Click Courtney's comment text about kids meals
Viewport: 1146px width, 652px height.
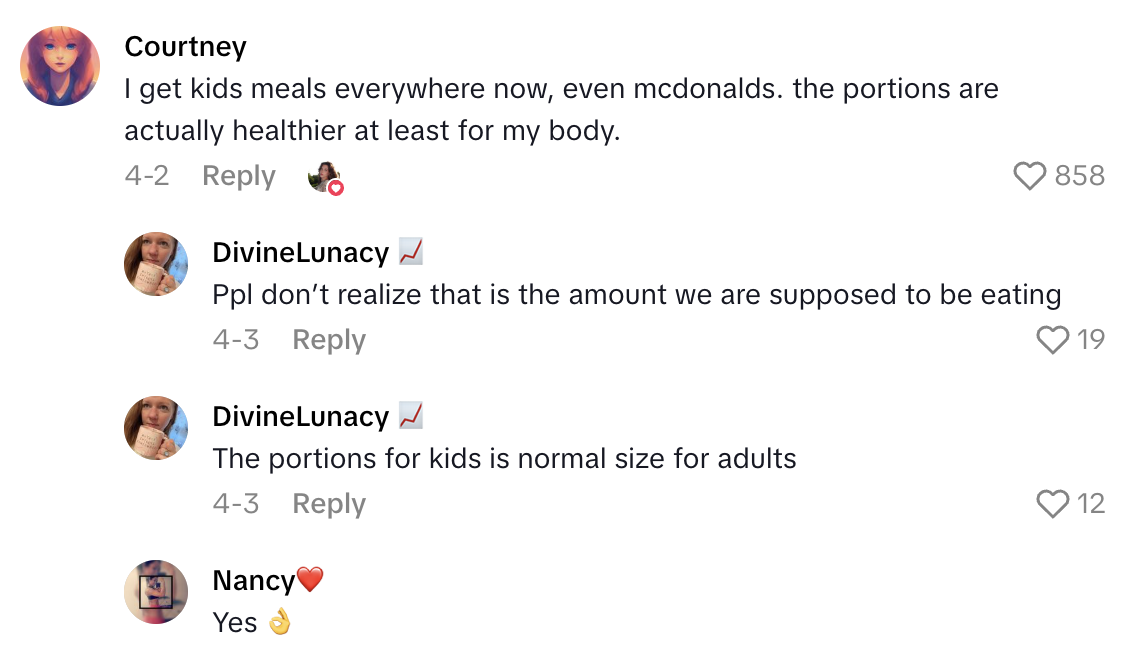(x=560, y=109)
